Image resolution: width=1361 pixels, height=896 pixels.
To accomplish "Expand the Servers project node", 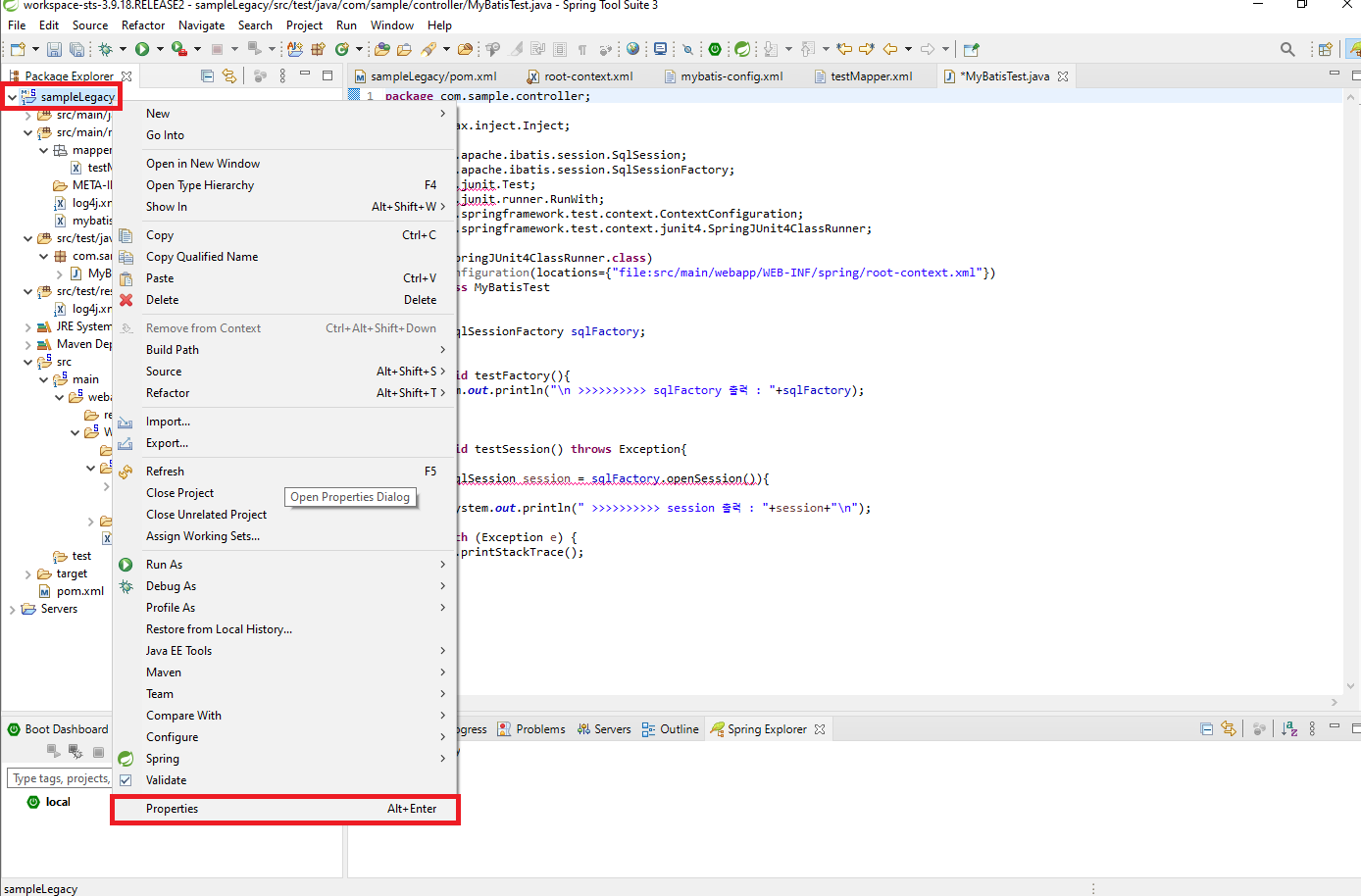I will 12,609.
